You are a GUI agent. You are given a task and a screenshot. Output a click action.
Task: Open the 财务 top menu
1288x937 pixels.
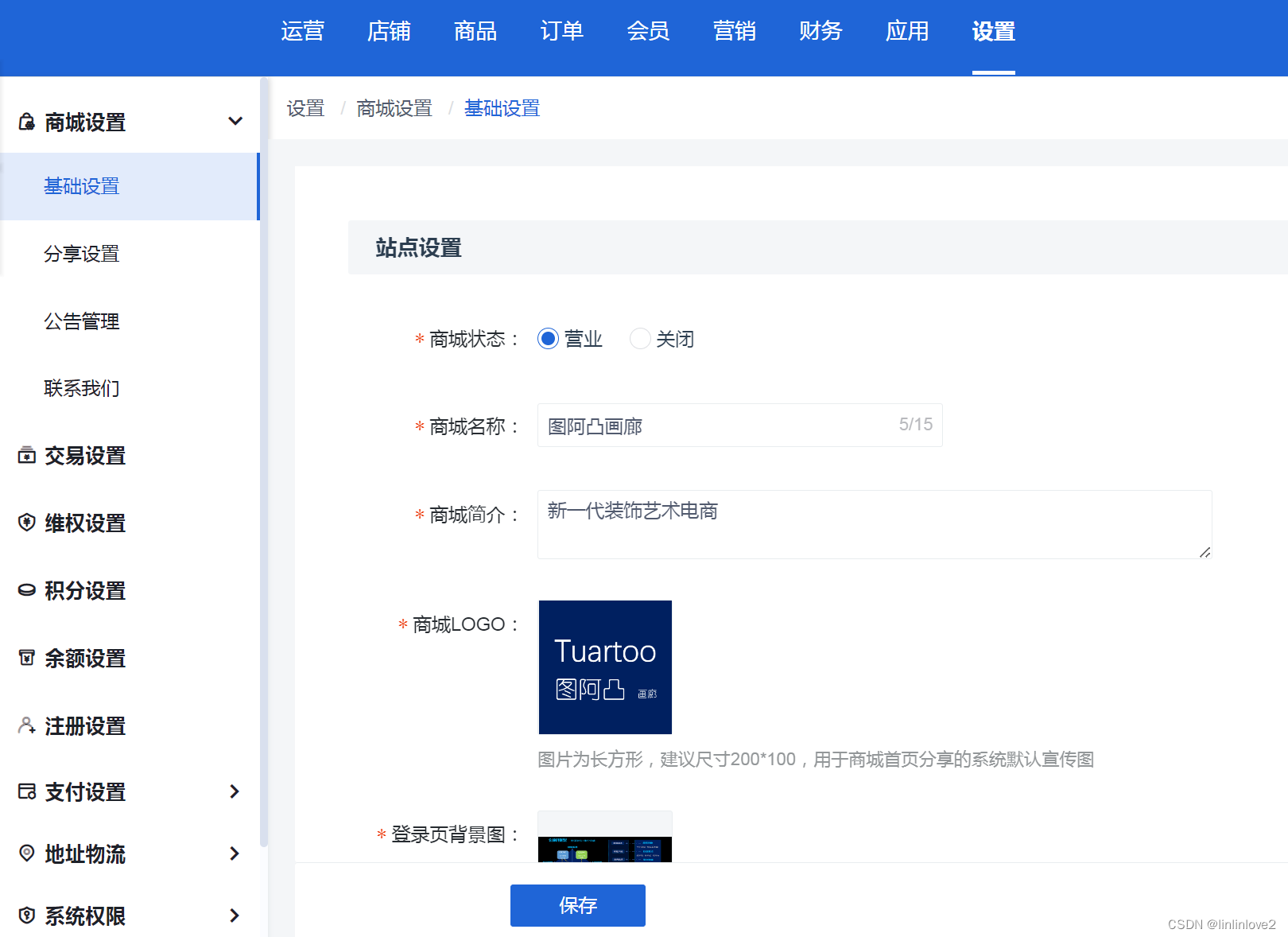point(821,32)
